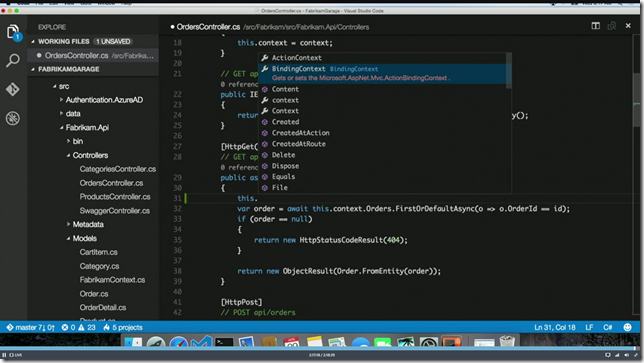
Task: Choose CreatedAtAction in the IntelliSense list
Action: coord(382,133)
